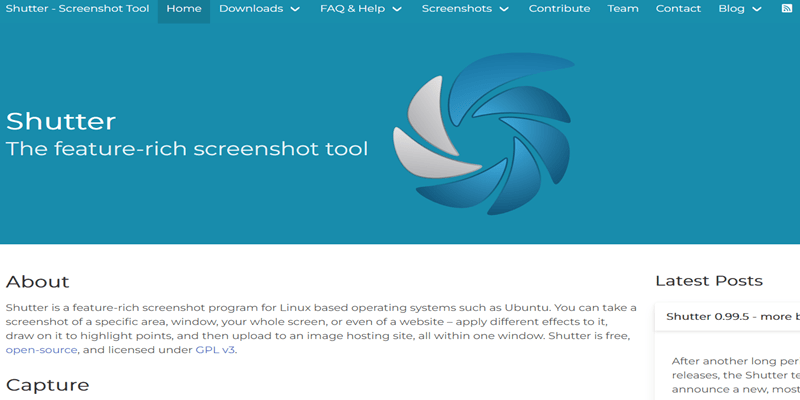
Task: Go to the Home menu item
Action: click(x=184, y=9)
